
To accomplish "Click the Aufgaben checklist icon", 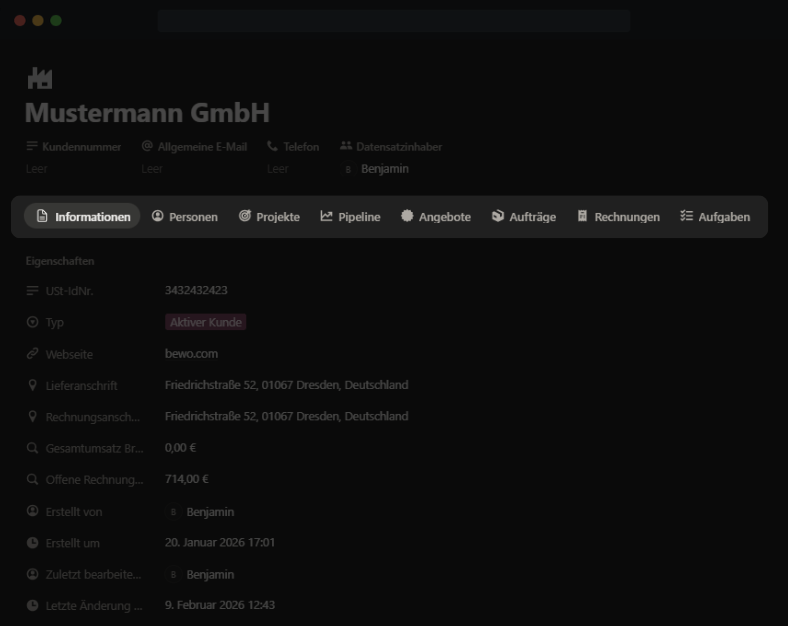I will click(686, 216).
